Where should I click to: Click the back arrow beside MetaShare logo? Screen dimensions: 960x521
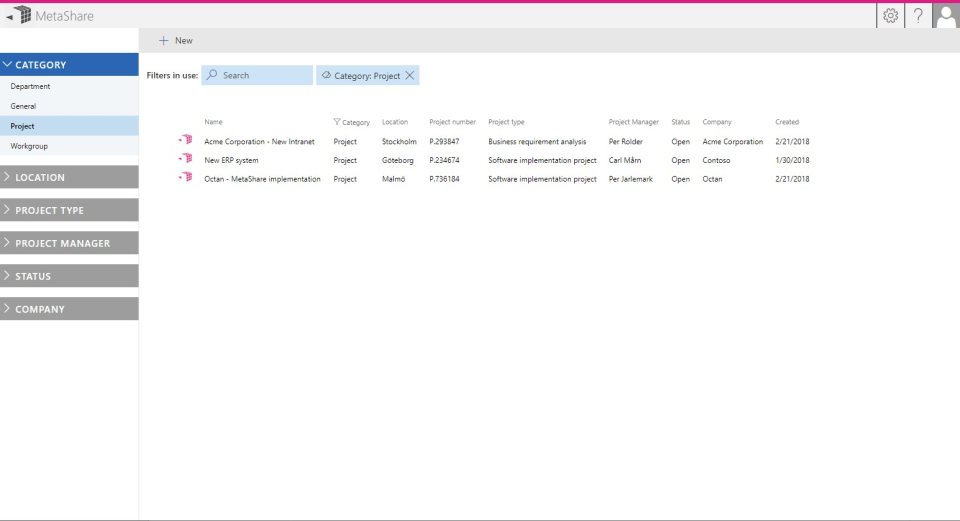point(9,17)
